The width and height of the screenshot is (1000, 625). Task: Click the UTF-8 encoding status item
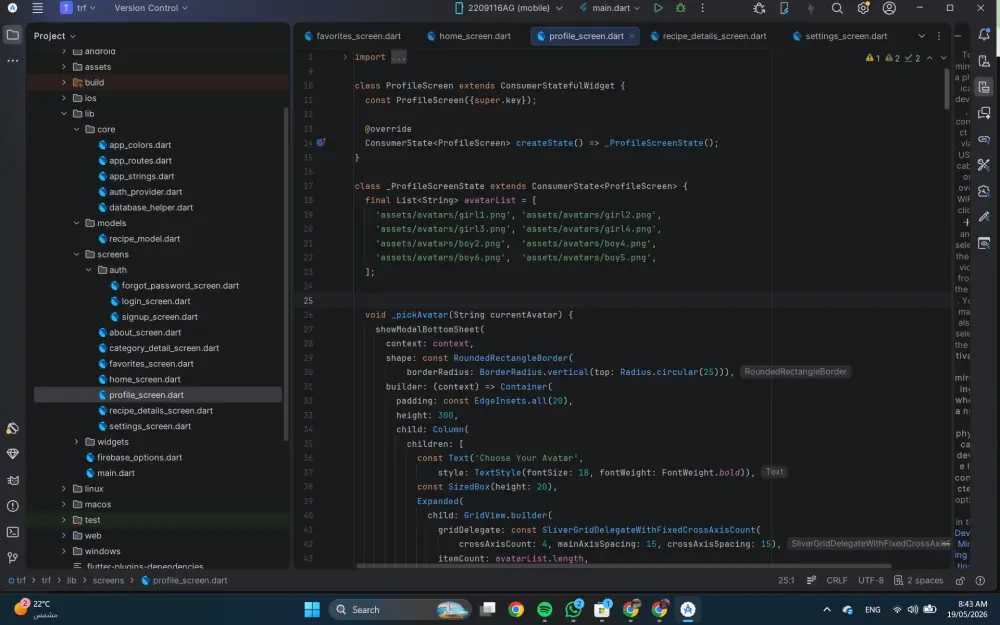871,580
